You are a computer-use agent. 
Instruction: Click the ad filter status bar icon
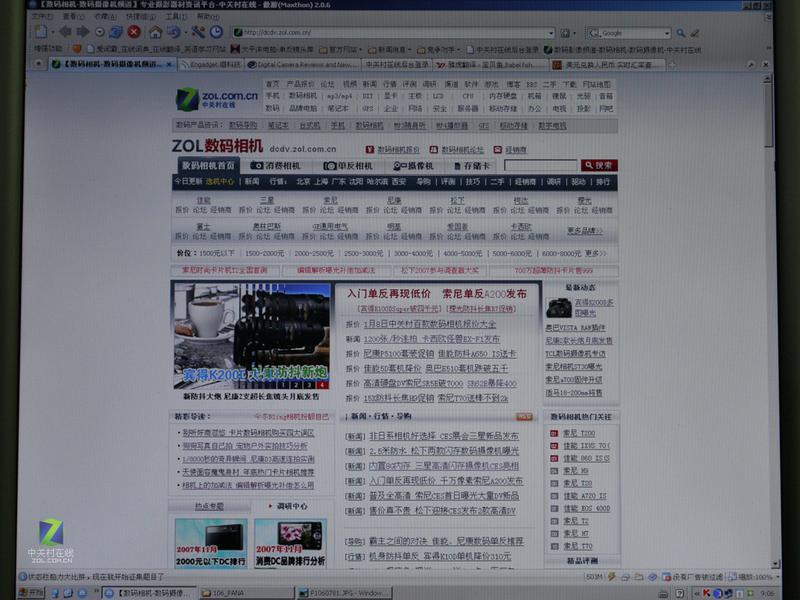tap(666, 577)
